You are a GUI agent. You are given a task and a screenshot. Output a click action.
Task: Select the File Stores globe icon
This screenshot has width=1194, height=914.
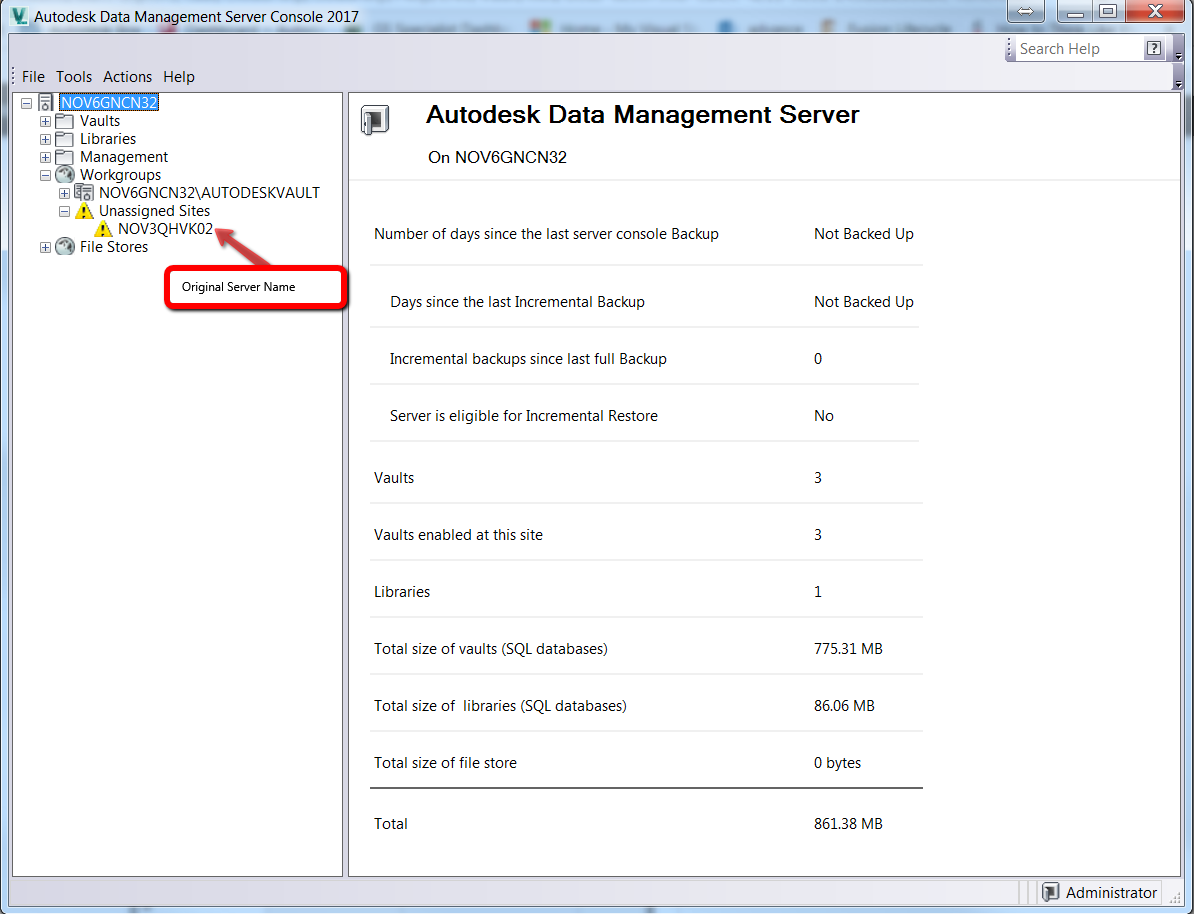(x=65, y=247)
